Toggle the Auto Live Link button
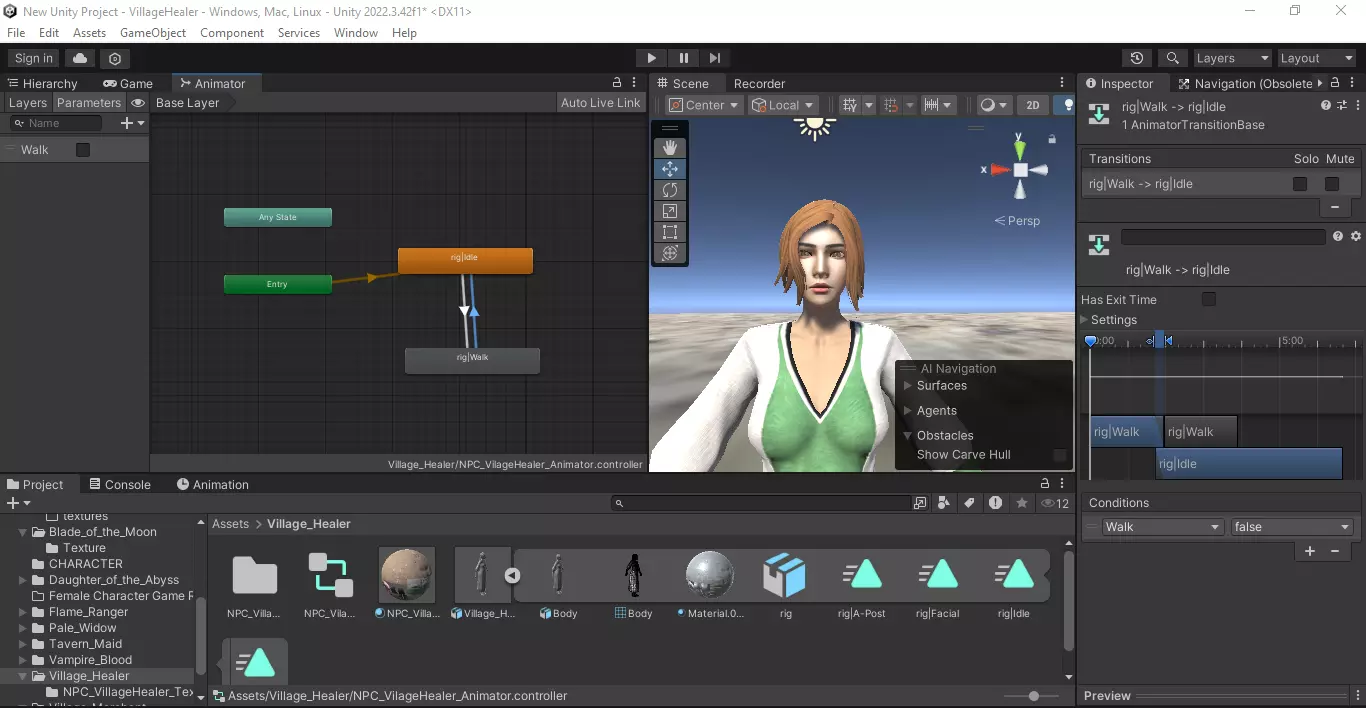Viewport: 1366px width, 708px height. [600, 103]
